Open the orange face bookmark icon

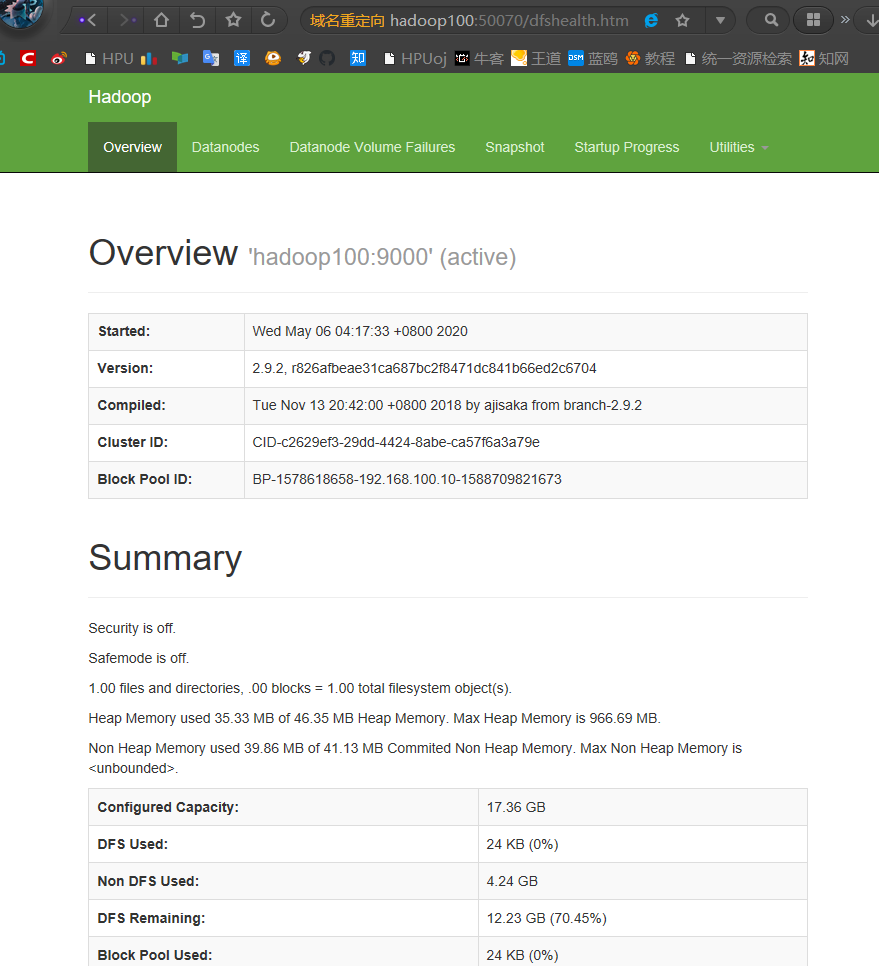click(x=273, y=59)
